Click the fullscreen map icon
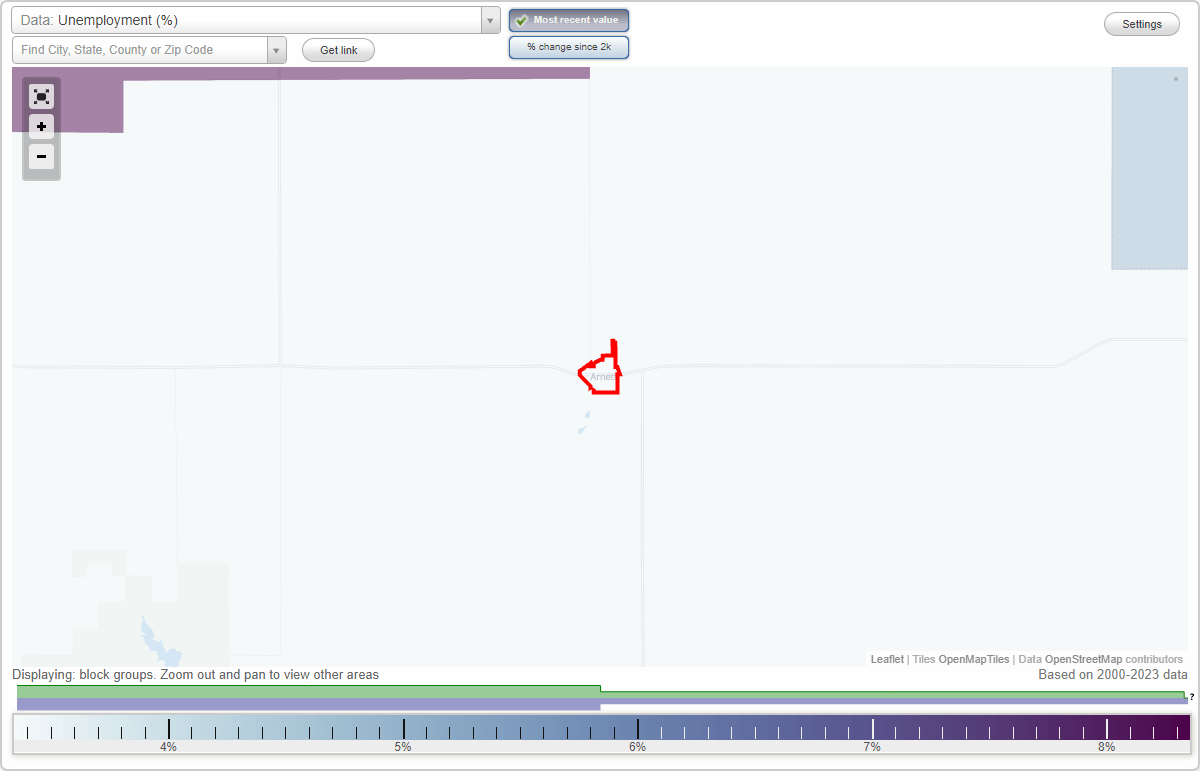 pos(41,96)
